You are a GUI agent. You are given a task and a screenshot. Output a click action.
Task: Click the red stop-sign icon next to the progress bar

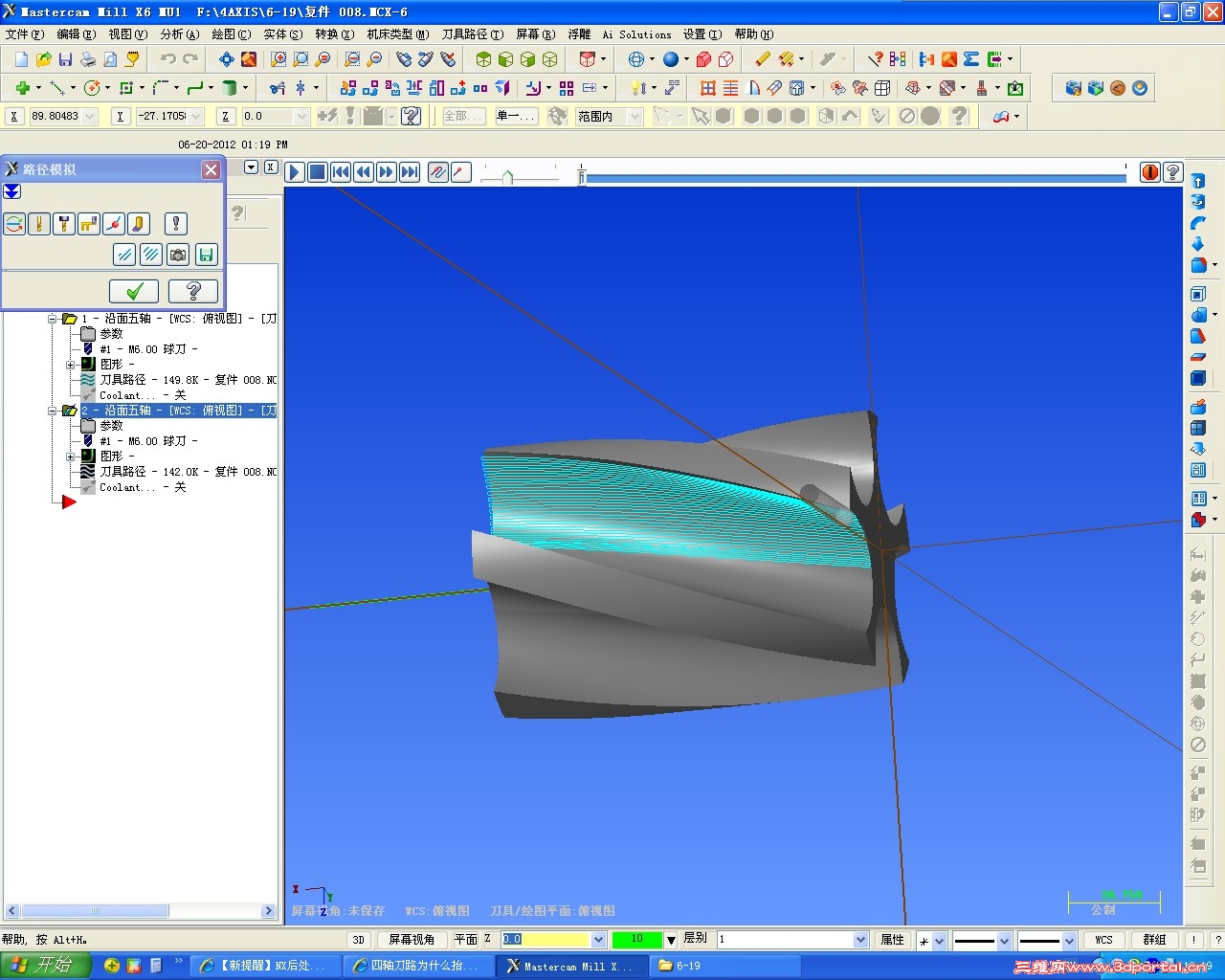[1150, 172]
